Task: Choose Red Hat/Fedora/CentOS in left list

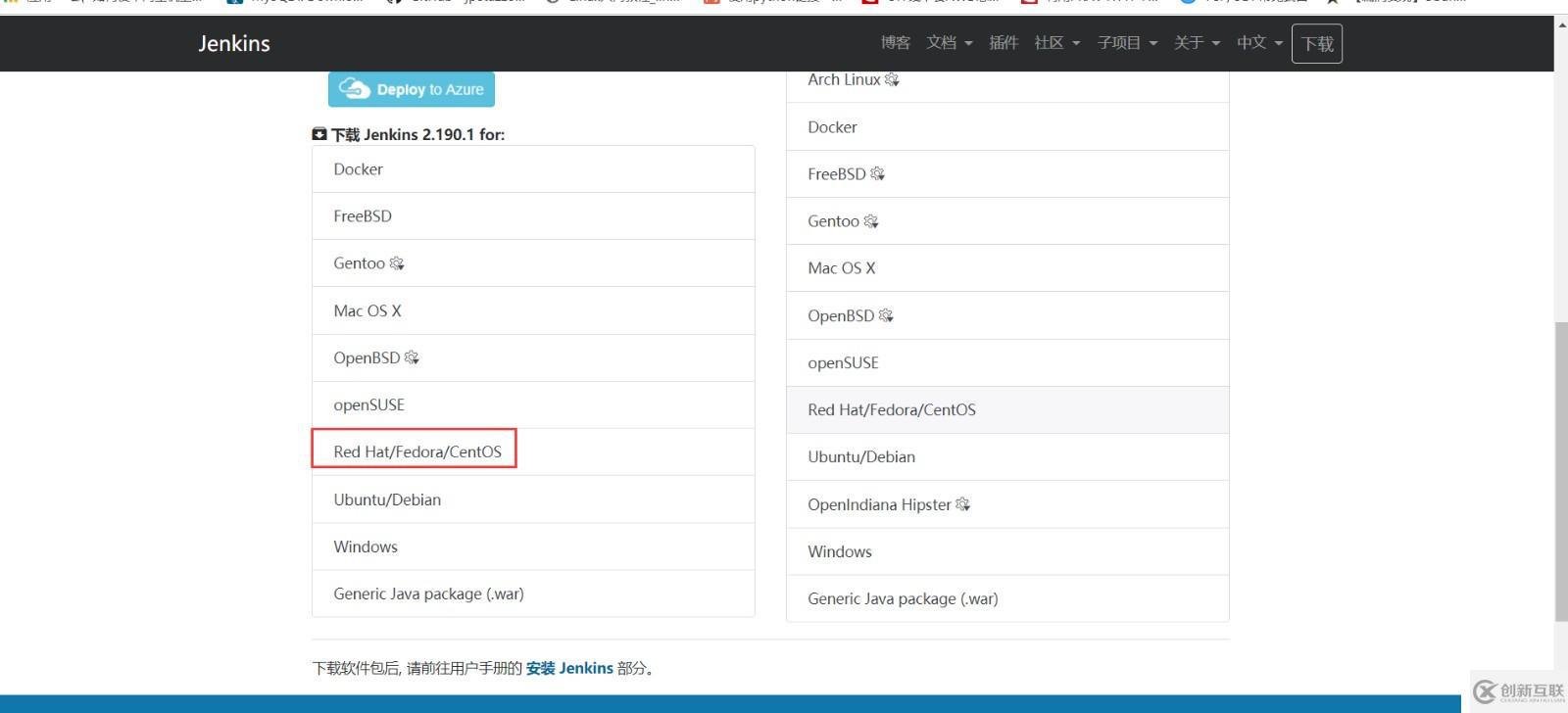Action: (x=533, y=452)
